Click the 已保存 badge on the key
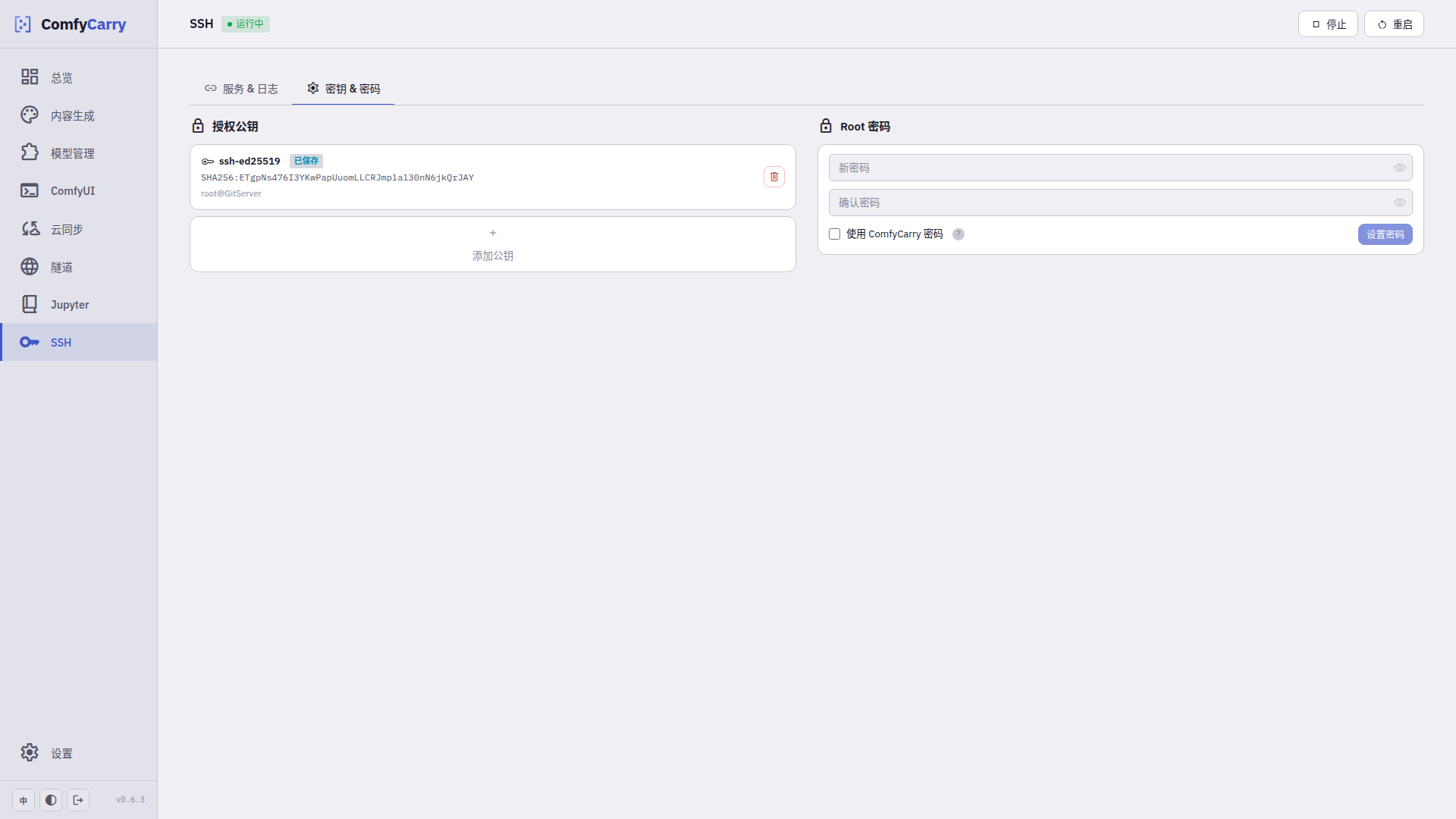1456x819 pixels. [306, 161]
